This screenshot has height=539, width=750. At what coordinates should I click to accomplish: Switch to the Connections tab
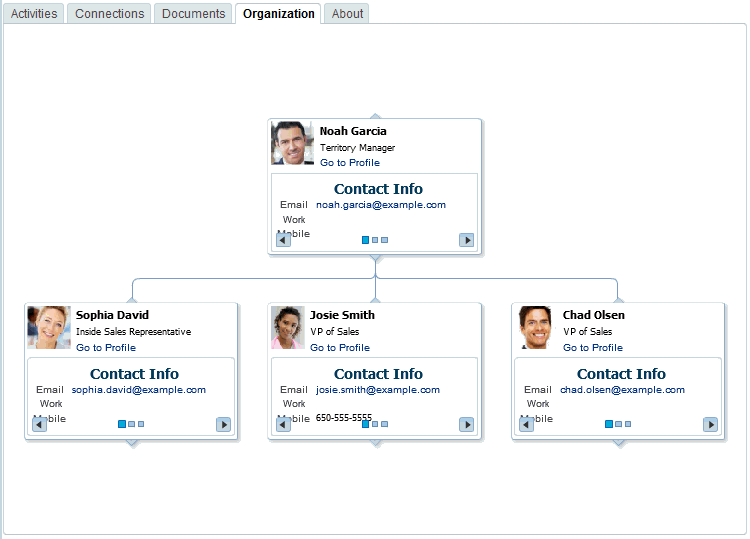click(x=109, y=13)
